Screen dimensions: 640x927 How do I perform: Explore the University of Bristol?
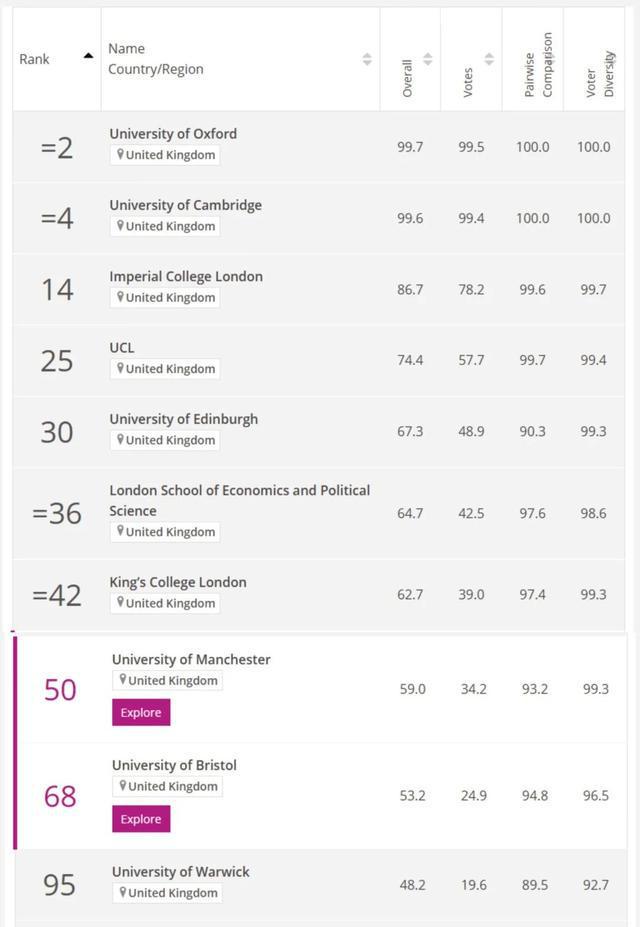point(141,819)
